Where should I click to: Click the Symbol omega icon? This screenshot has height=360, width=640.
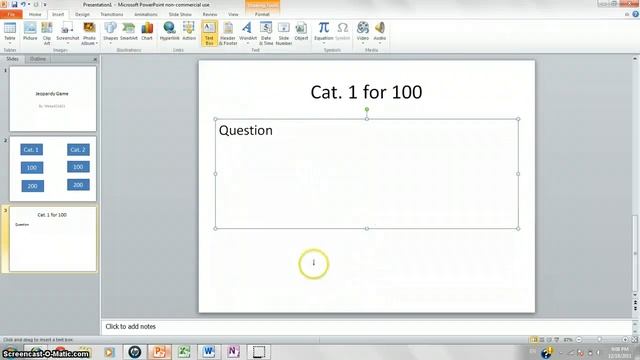342,28
